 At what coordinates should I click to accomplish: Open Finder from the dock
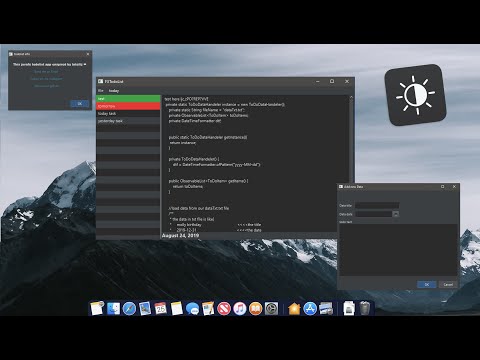[113, 309]
